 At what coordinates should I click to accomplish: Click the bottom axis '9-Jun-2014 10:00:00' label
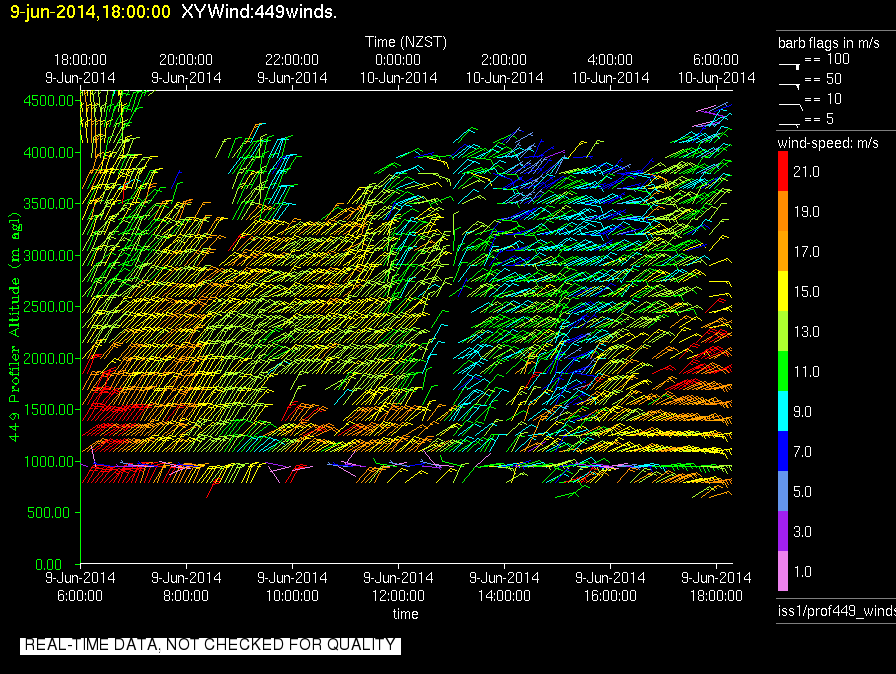(292, 587)
